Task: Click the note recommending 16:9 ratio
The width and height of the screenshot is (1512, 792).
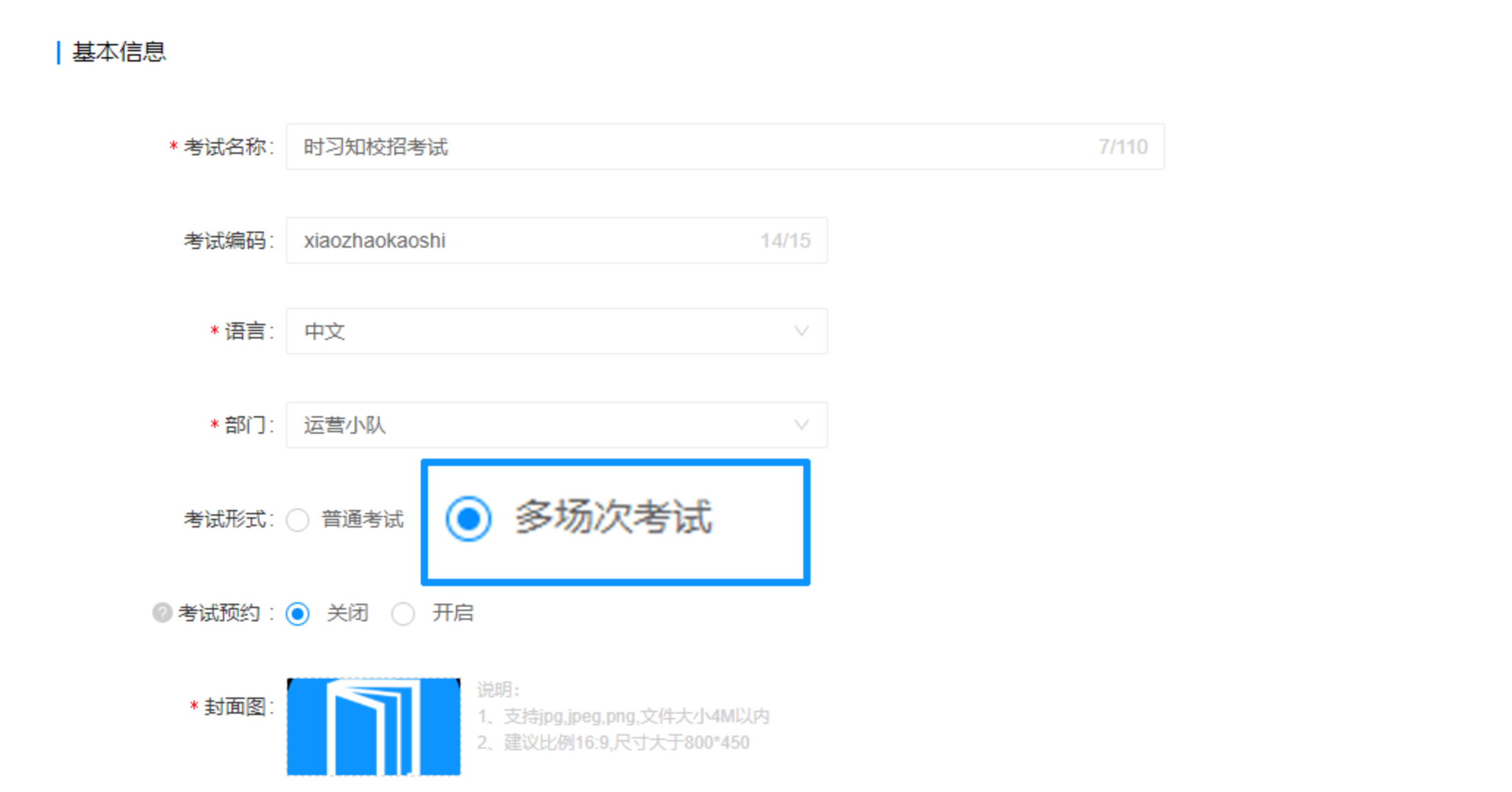Action: 613,742
